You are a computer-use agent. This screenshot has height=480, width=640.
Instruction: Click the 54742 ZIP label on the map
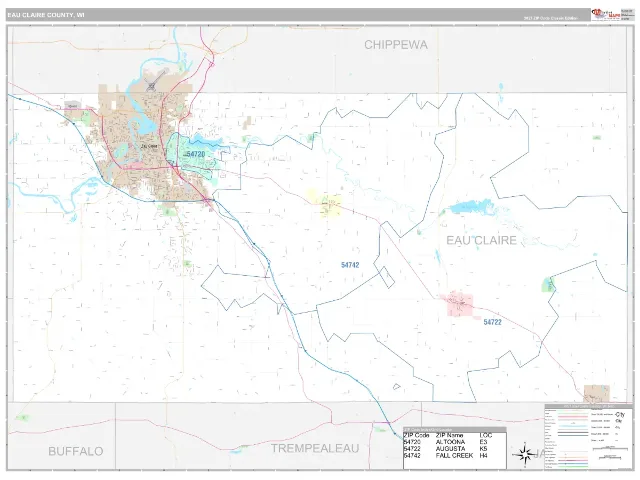click(x=350, y=265)
